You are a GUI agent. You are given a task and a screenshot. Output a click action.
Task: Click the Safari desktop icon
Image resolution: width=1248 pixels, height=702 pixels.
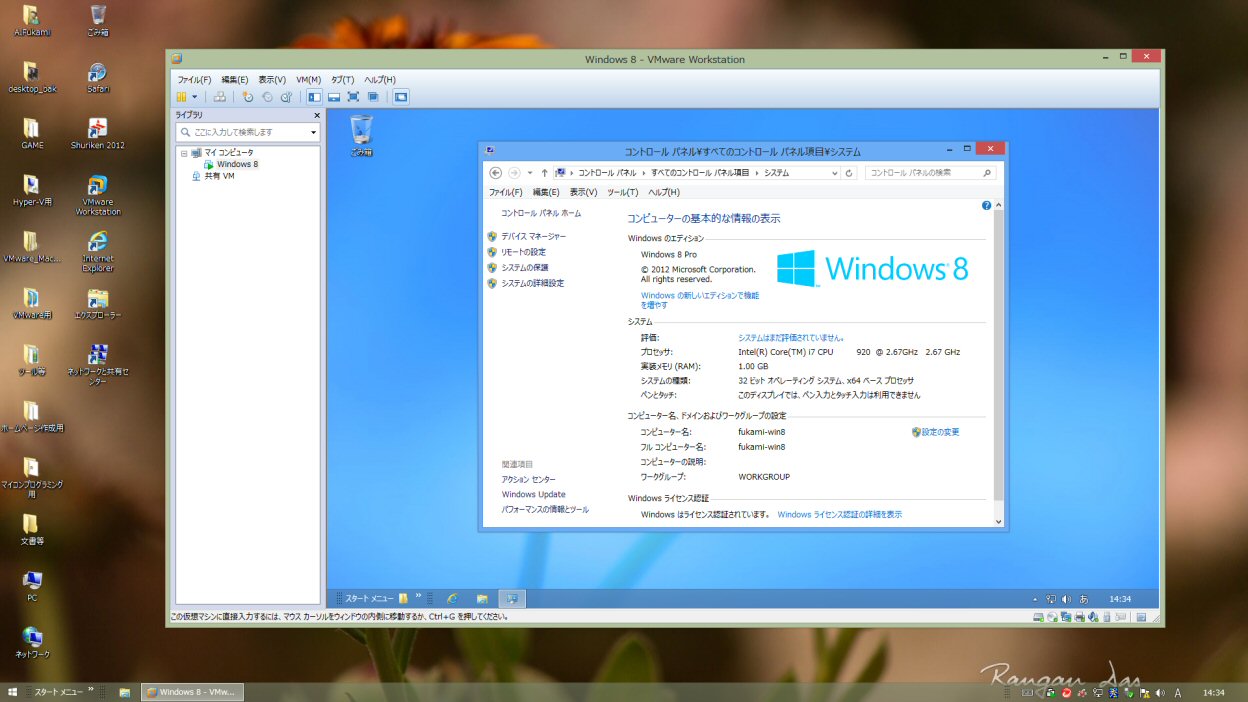click(98, 78)
